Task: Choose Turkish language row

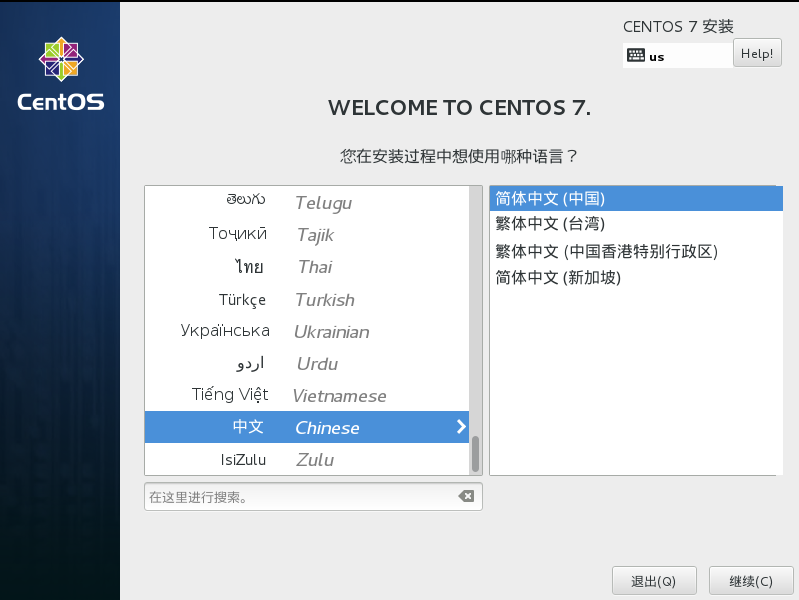Action: [307, 299]
